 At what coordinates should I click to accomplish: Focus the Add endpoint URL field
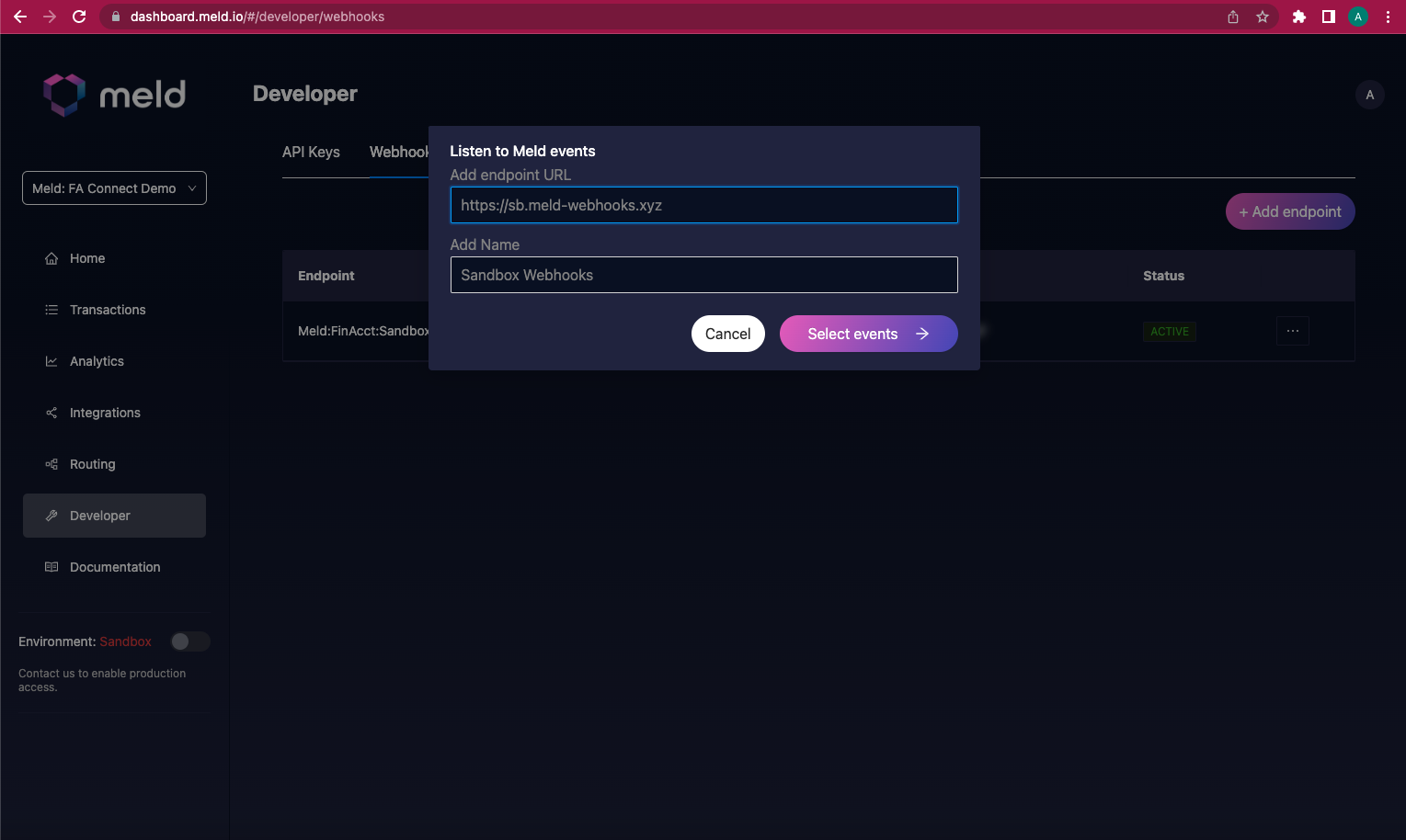coord(704,205)
